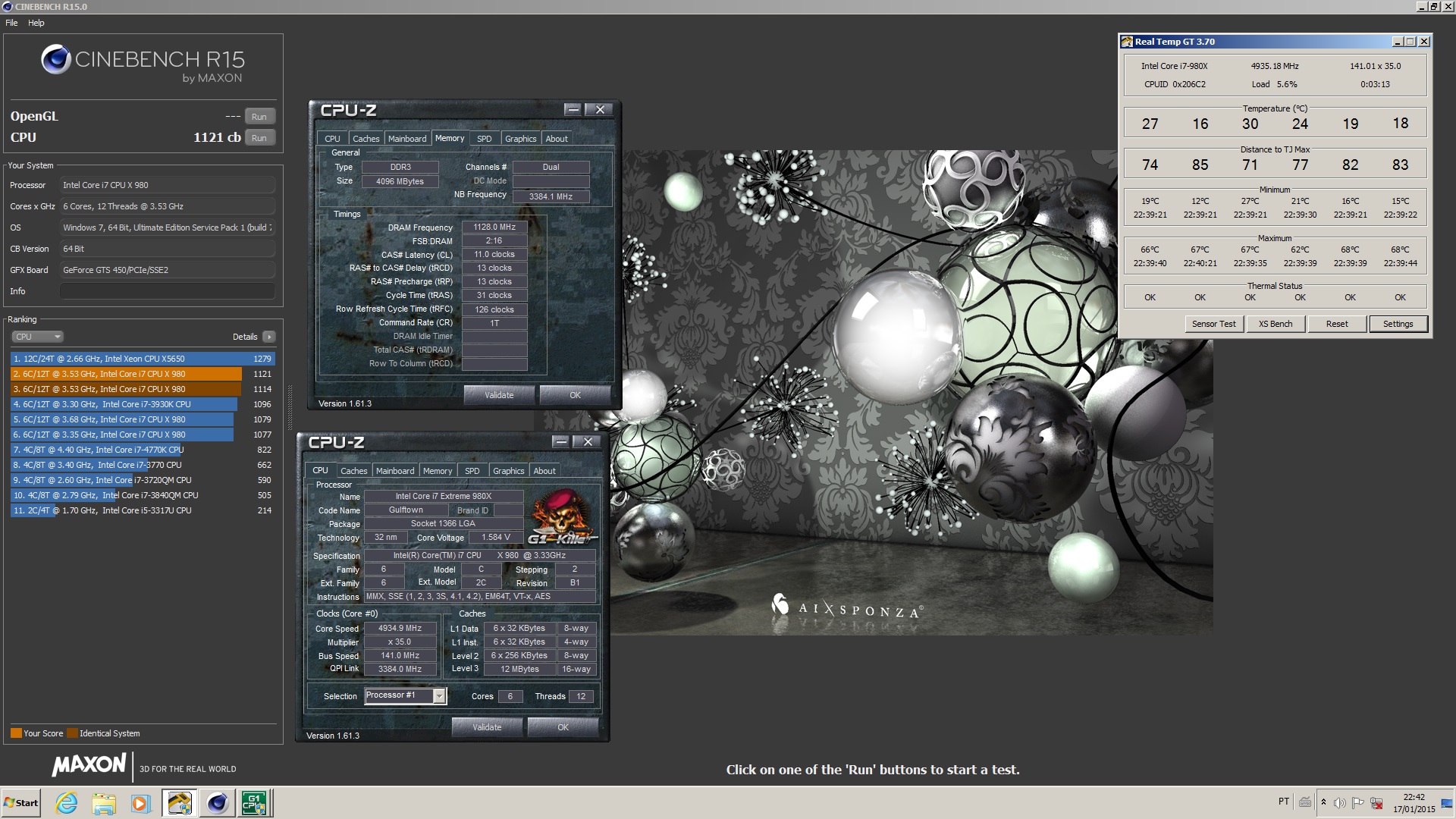
Task: Expand ranking Details arrow
Action: pos(268,337)
